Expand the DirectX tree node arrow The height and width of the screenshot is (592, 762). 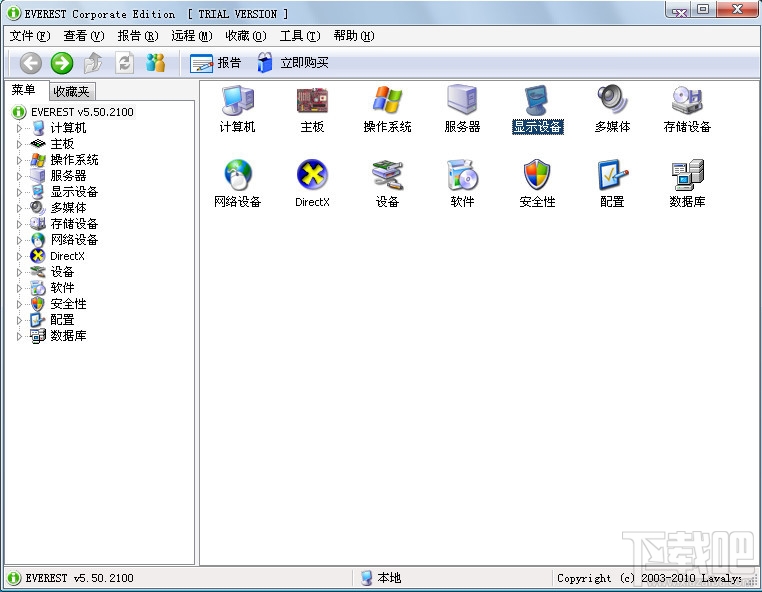click(x=19, y=257)
